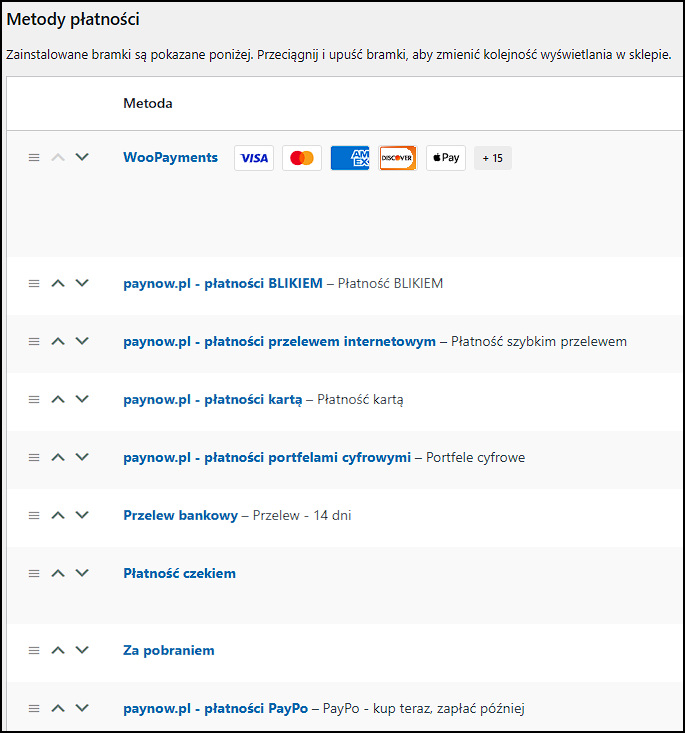This screenshot has height=733, width=685.
Task: Click the Metoda column header
Action: tap(147, 104)
